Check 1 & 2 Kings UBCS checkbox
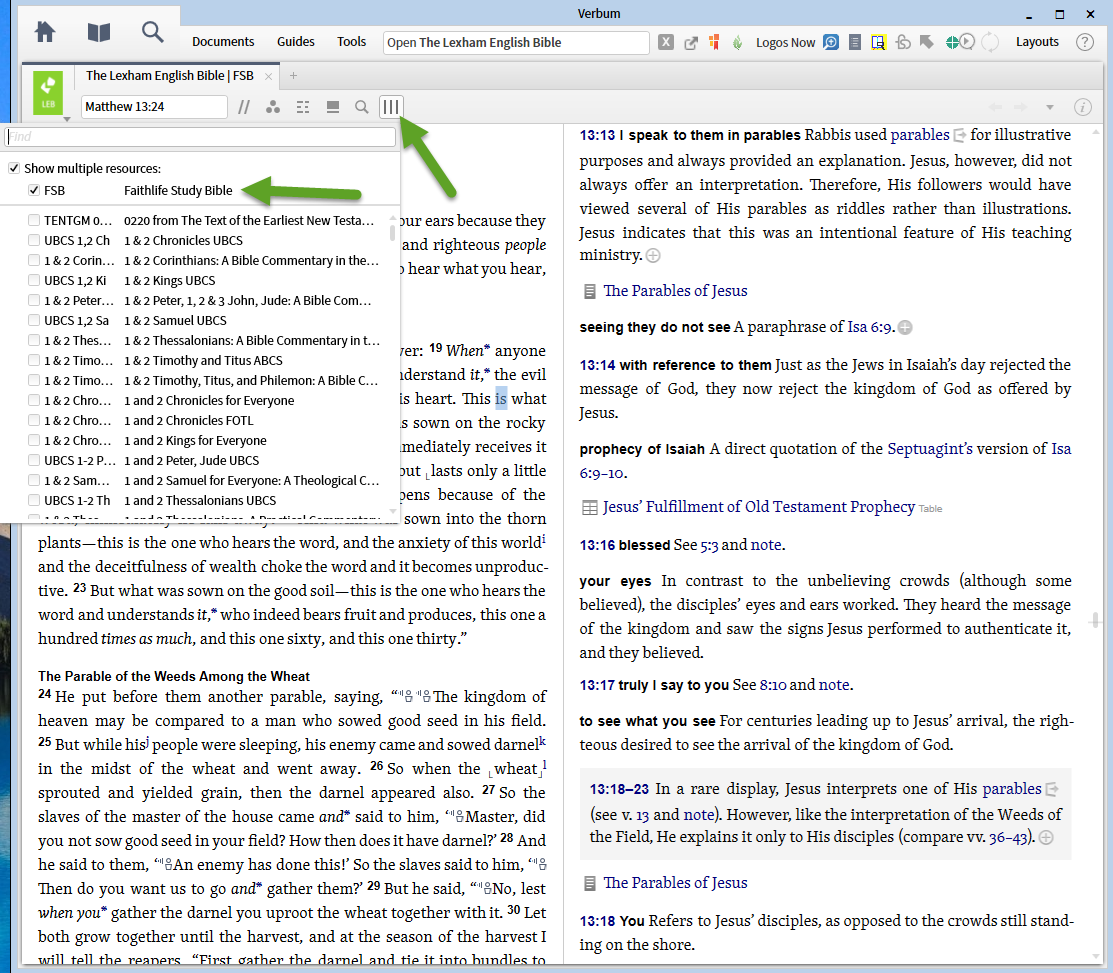Screen dimensions: 1113x973 [33, 280]
